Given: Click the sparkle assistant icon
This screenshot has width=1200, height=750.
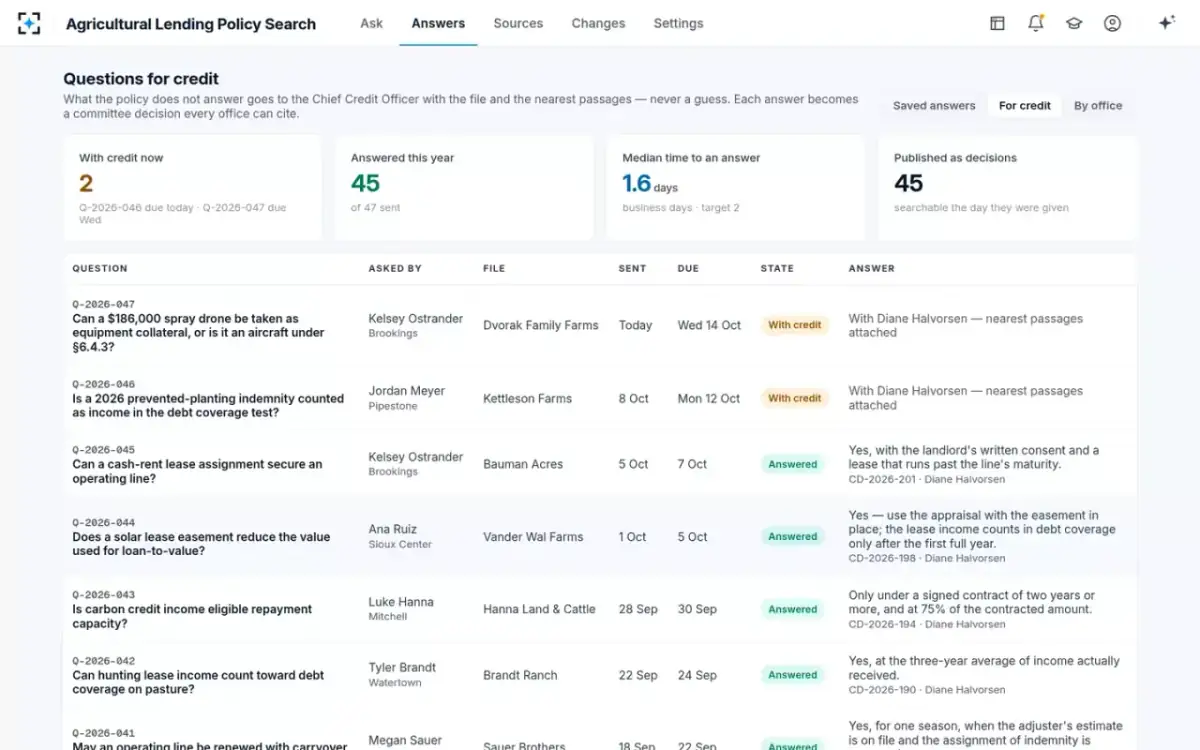Looking at the screenshot, I should click(x=1166, y=23).
